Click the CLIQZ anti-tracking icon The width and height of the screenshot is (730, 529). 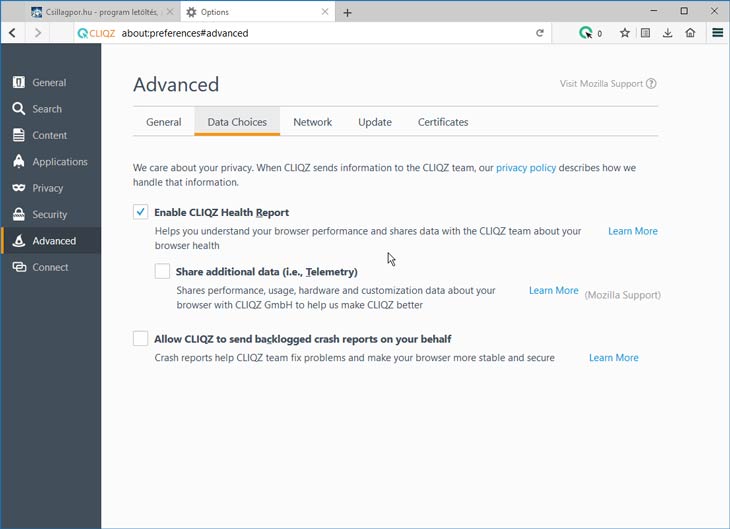(x=586, y=33)
